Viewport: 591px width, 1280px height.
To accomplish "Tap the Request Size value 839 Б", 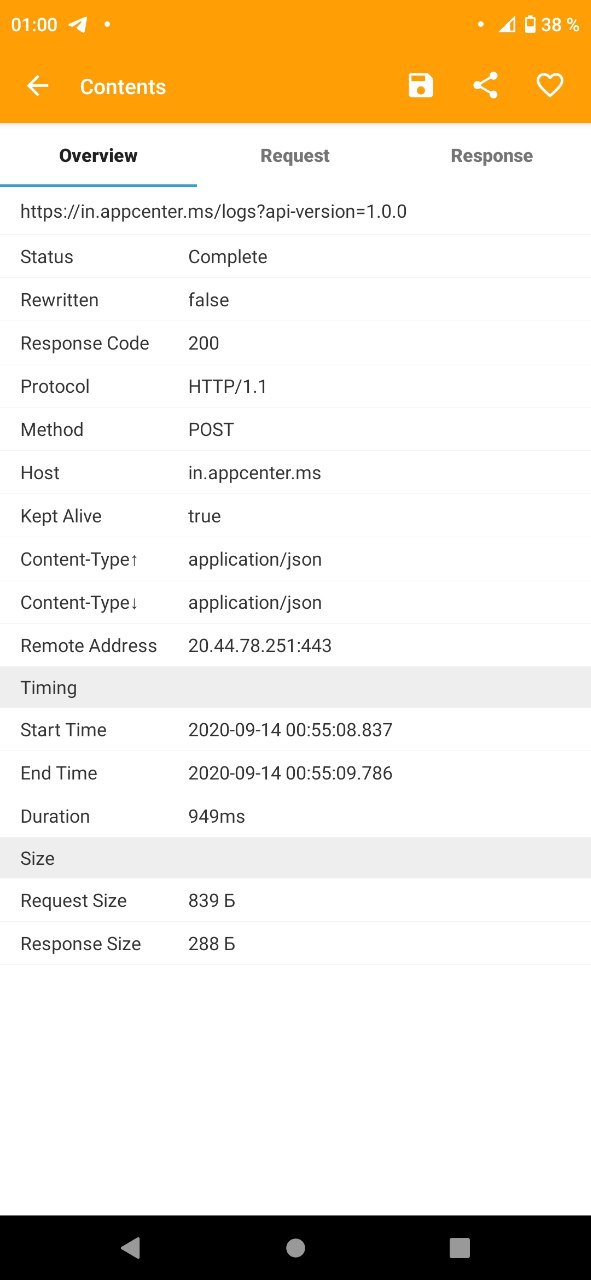I will (x=212, y=901).
